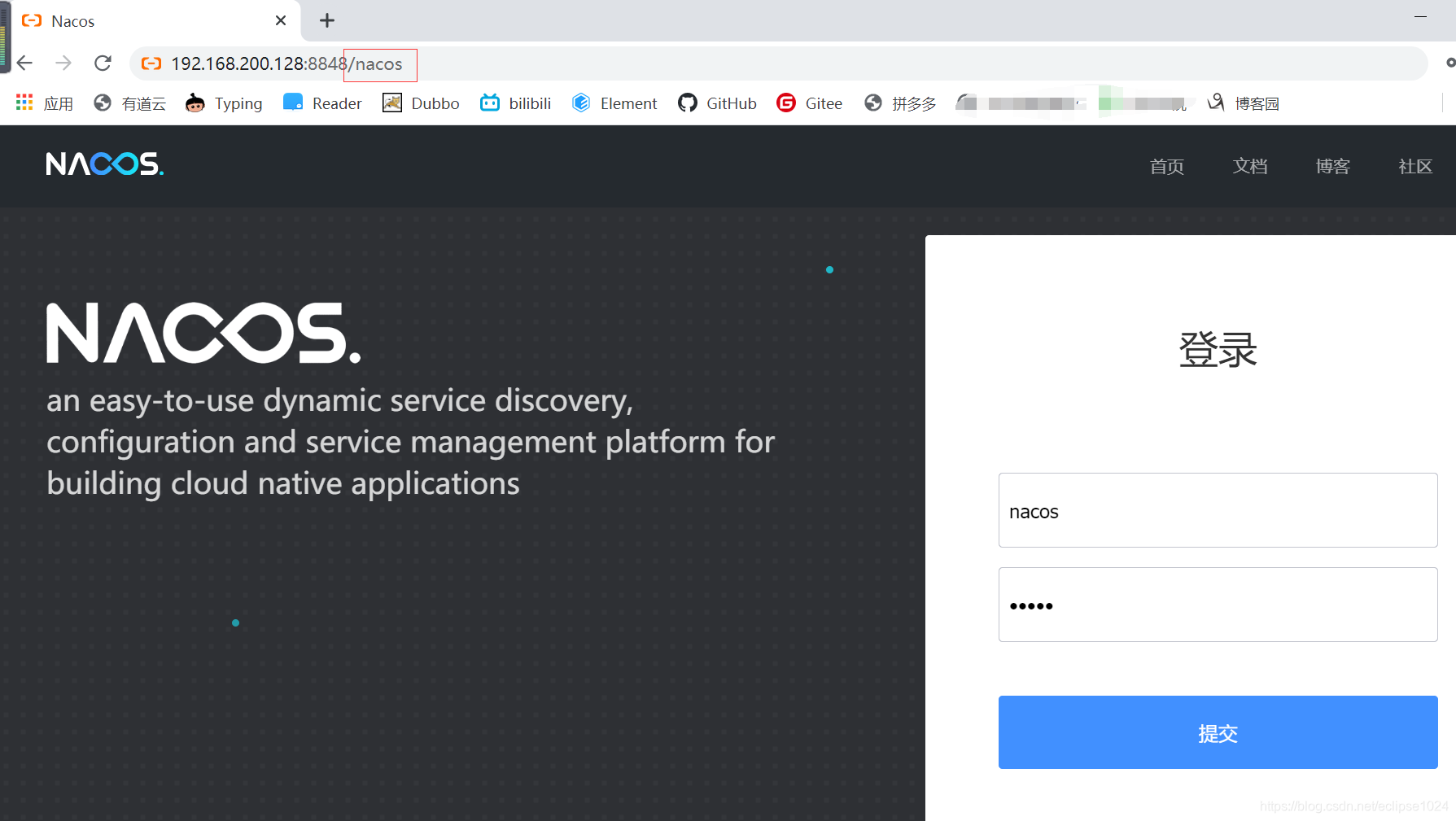1456x821 pixels.
Task: Open the Element bookmark
Action: coord(614,103)
